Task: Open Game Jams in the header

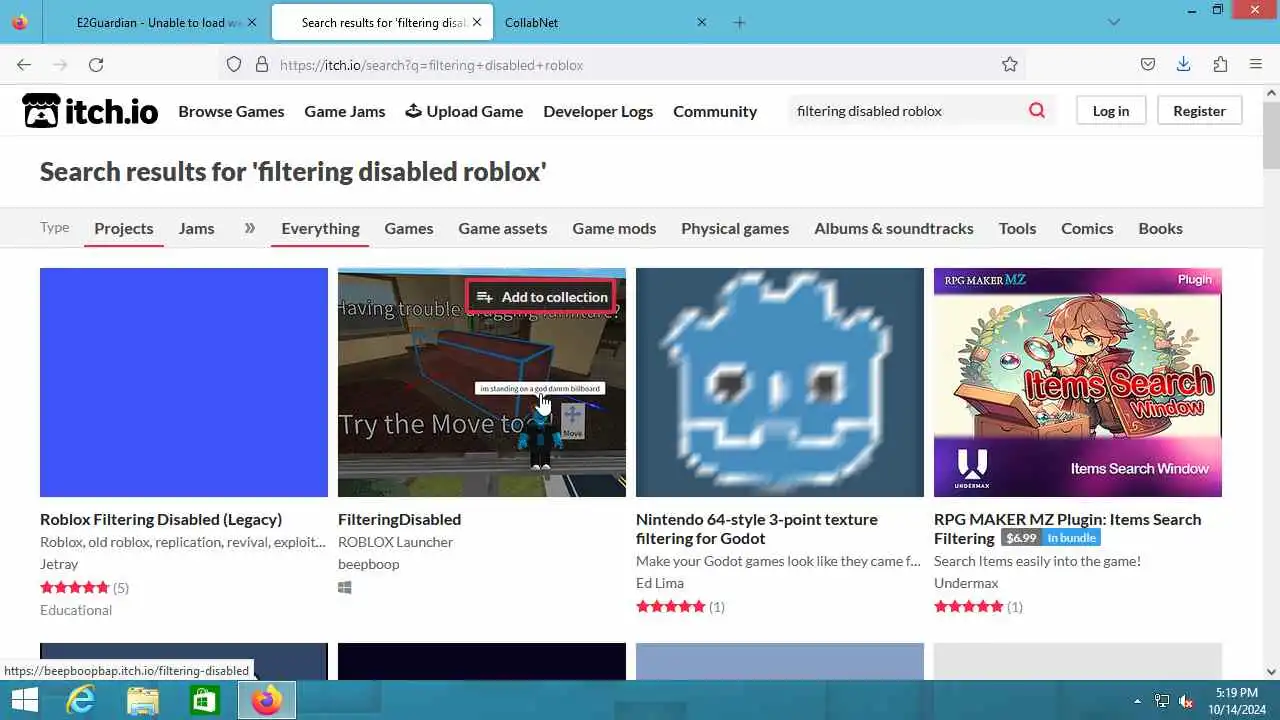Action: coord(345,111)
